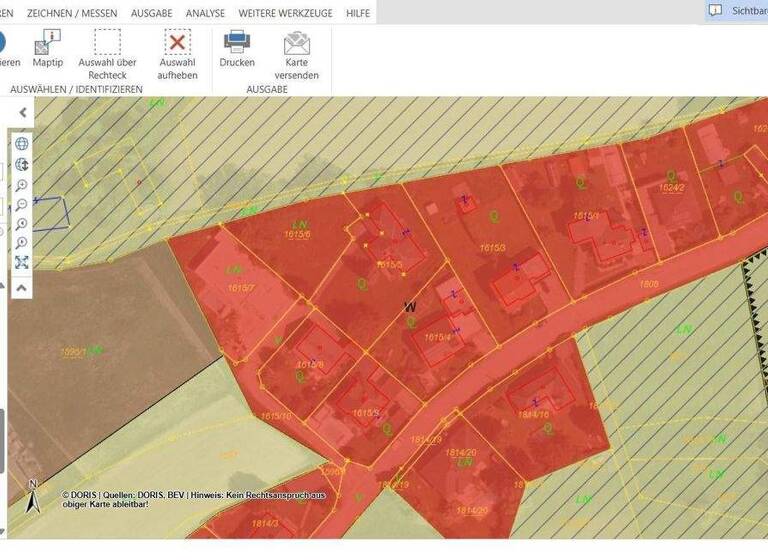This screenshot has height=560, width=768.
Task: Click the Maptip tool icon
Action: pyautogui.click(x=47, y=42)
